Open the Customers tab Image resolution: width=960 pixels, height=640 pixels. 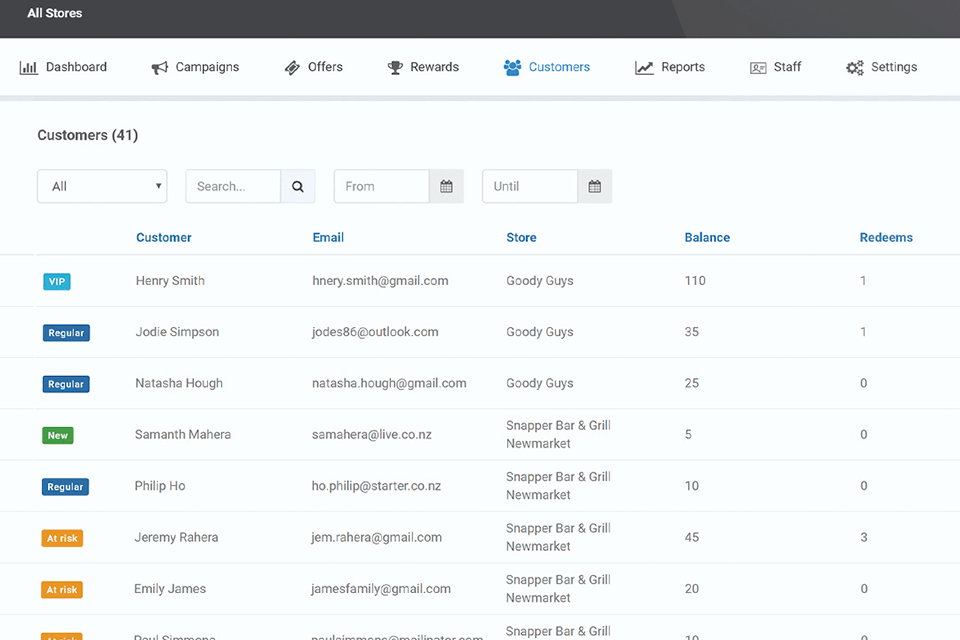click(547, 67)
